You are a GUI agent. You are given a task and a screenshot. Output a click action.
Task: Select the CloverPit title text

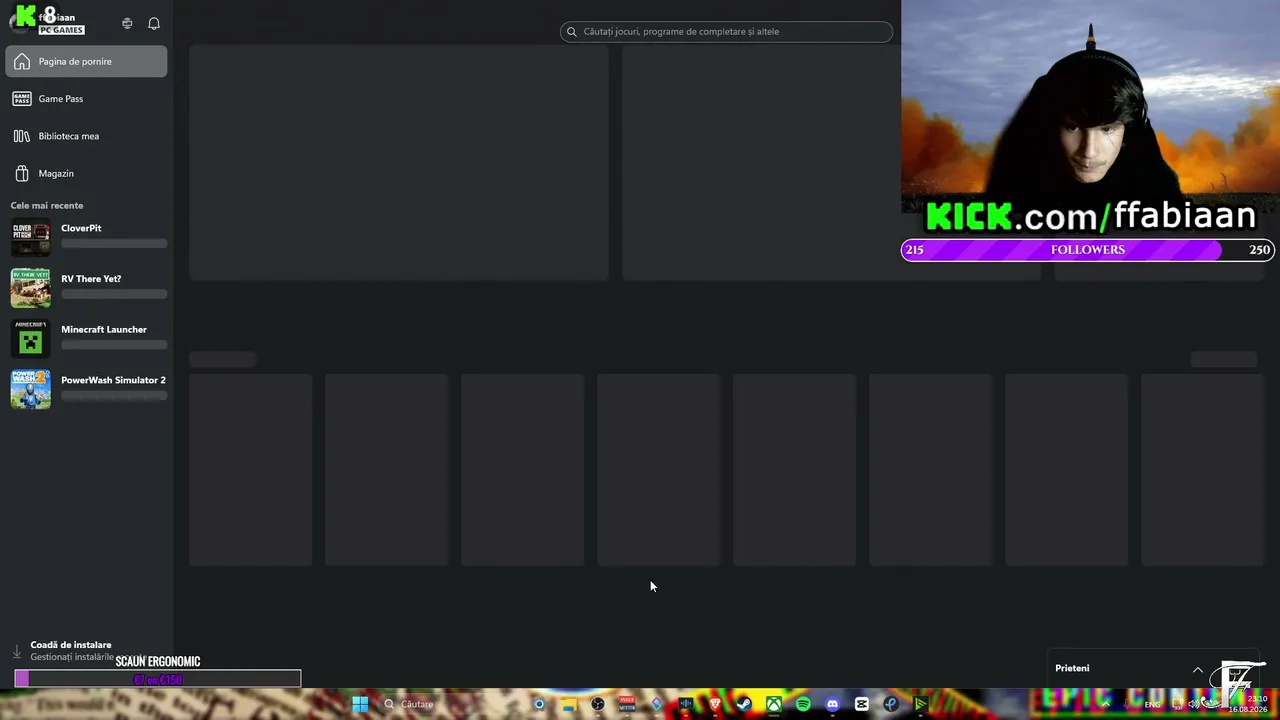click(x=81, y=228)
